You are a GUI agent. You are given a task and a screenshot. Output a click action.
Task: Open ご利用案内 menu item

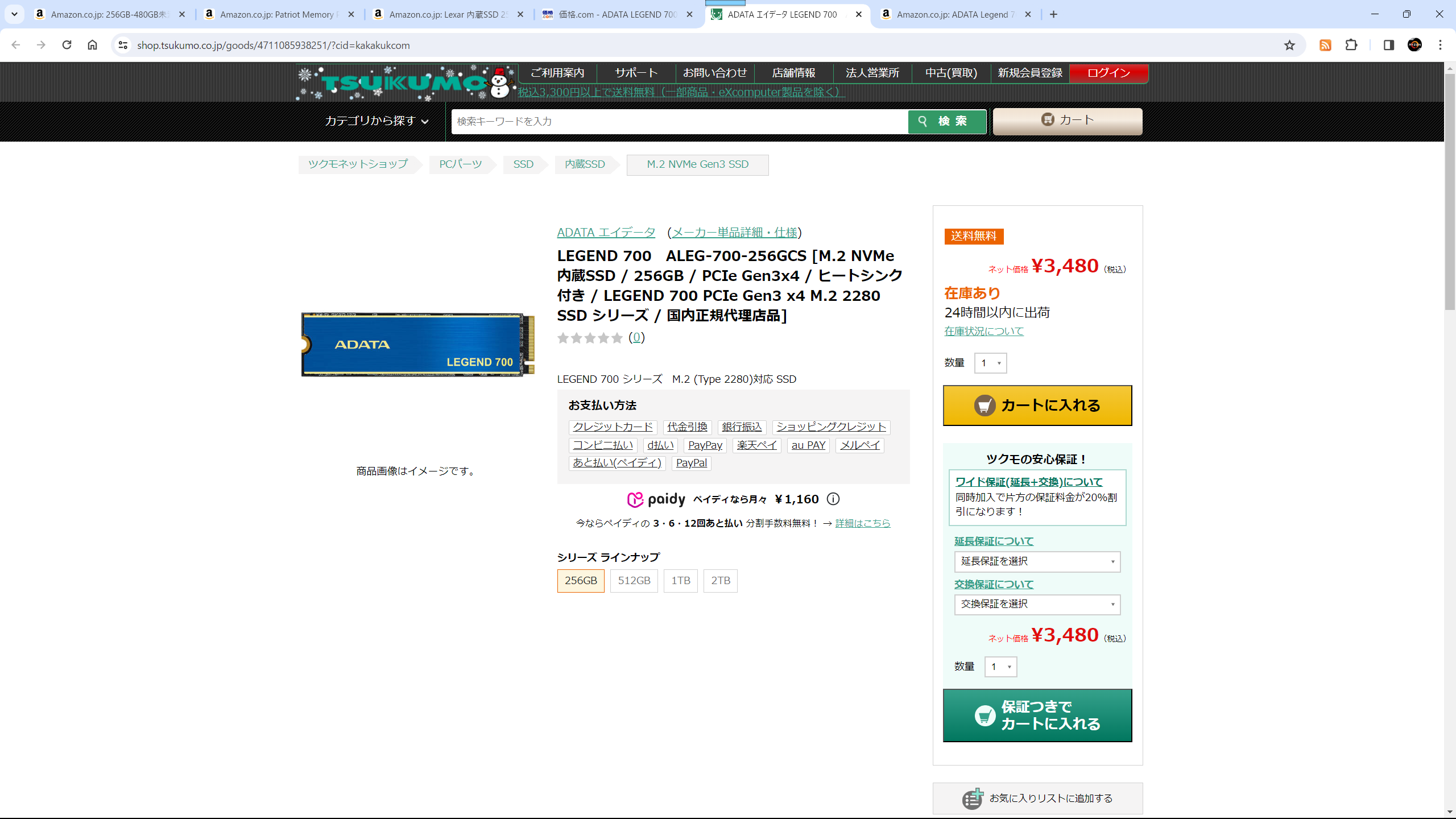557,73
